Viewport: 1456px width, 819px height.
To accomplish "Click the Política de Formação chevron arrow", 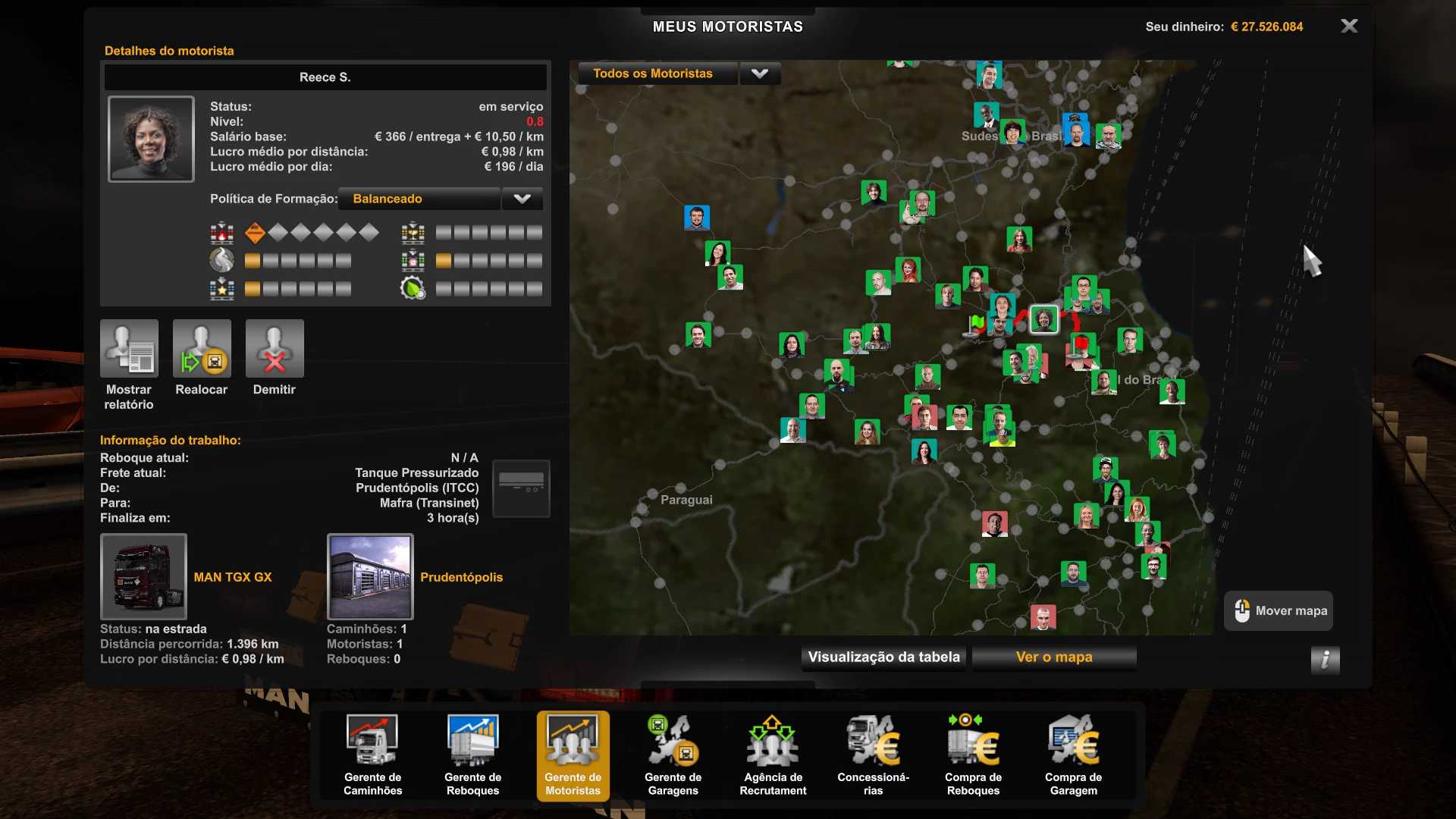I will (x=522, y=199).
